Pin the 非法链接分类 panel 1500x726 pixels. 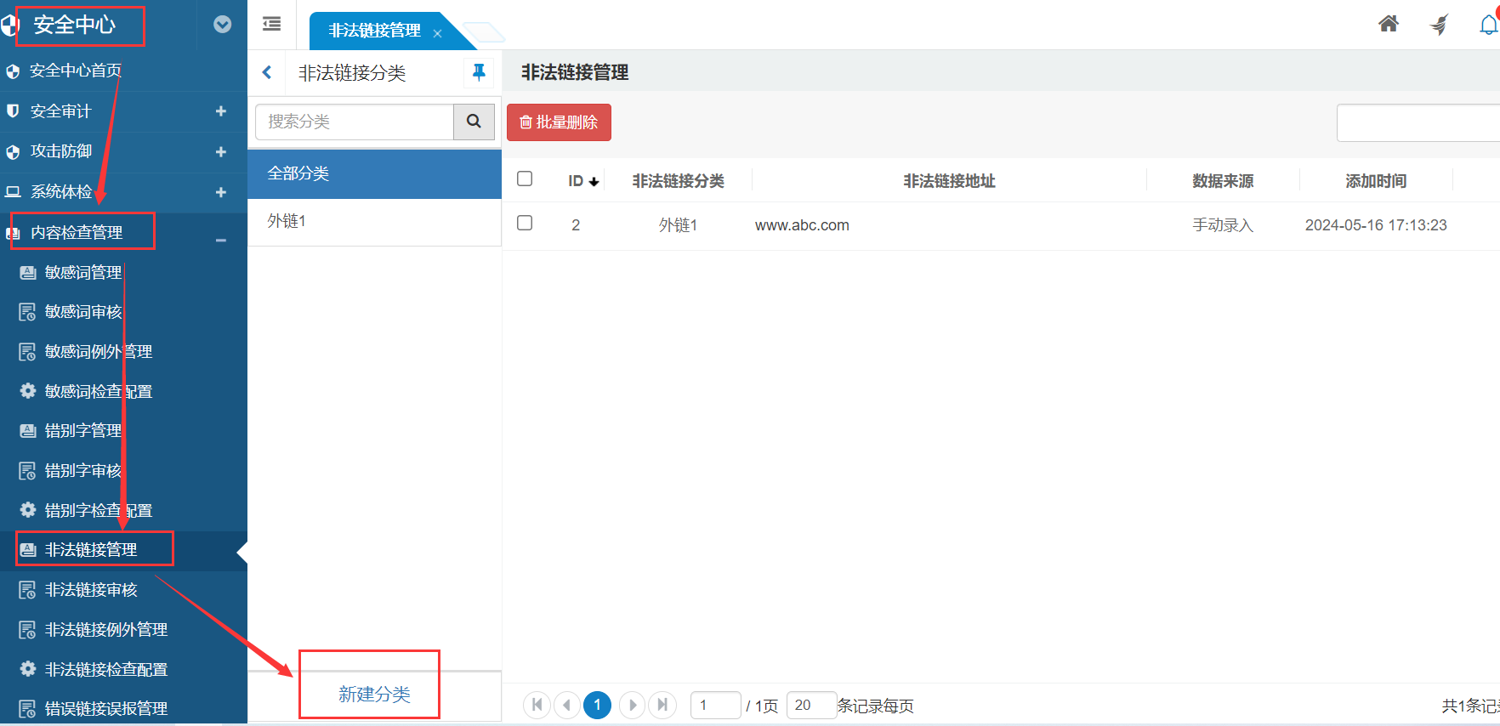pos(478,72)
